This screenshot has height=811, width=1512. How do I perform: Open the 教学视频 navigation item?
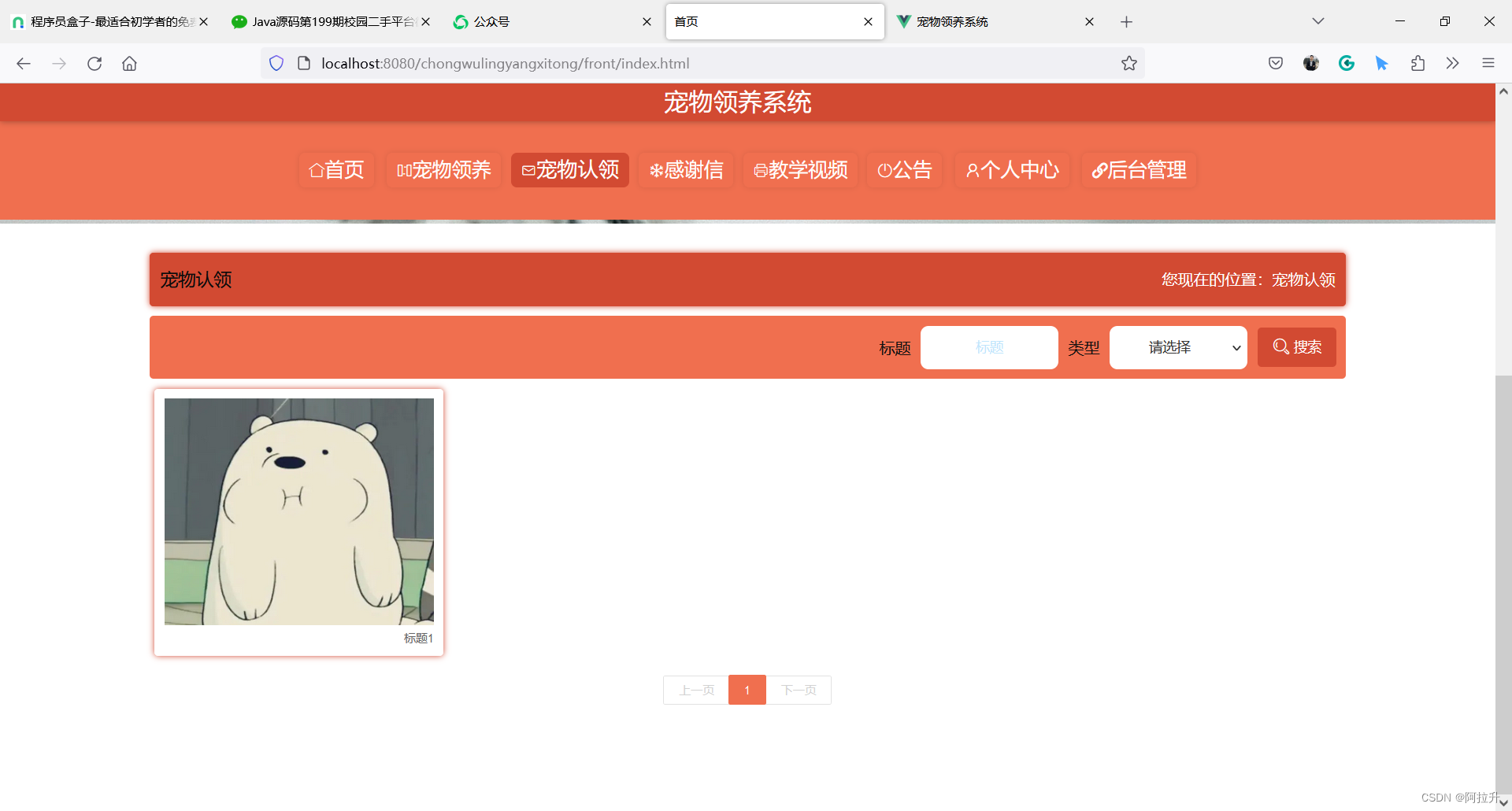click(800, 170)
